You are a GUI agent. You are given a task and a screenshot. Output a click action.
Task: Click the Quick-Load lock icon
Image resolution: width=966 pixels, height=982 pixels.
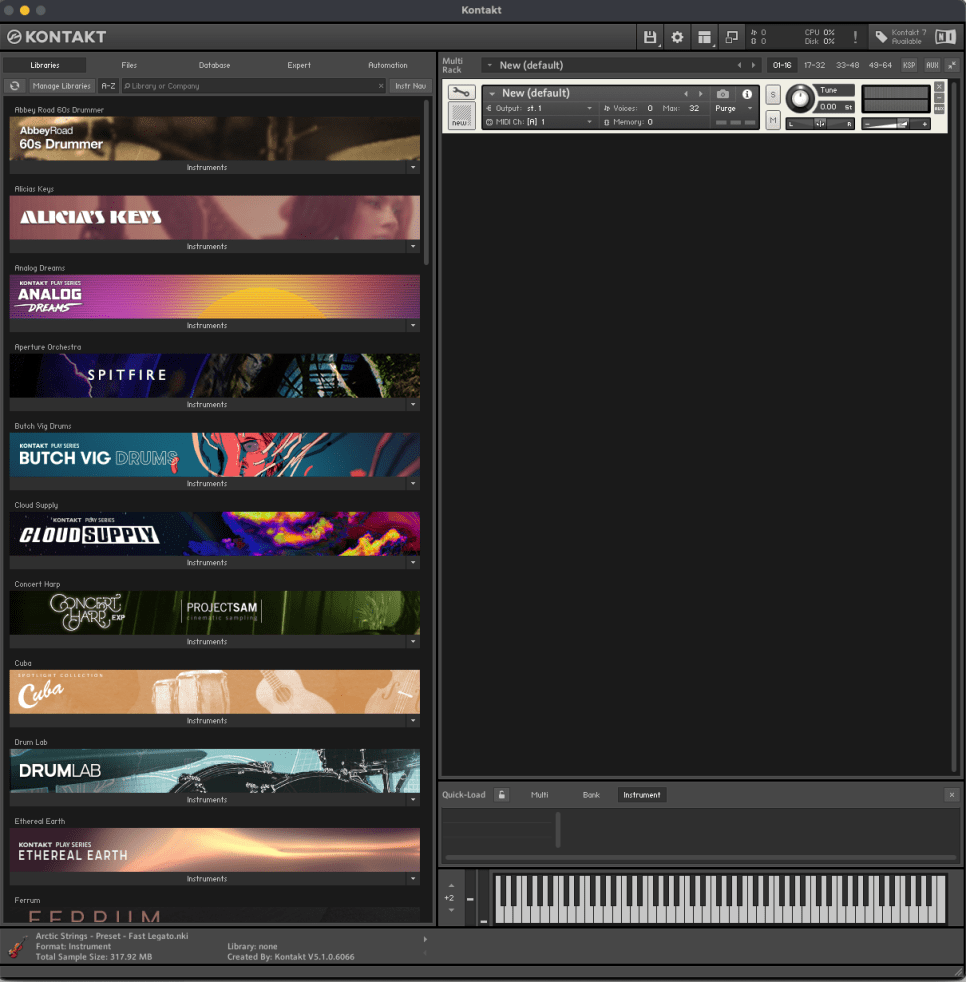point(502,795)
